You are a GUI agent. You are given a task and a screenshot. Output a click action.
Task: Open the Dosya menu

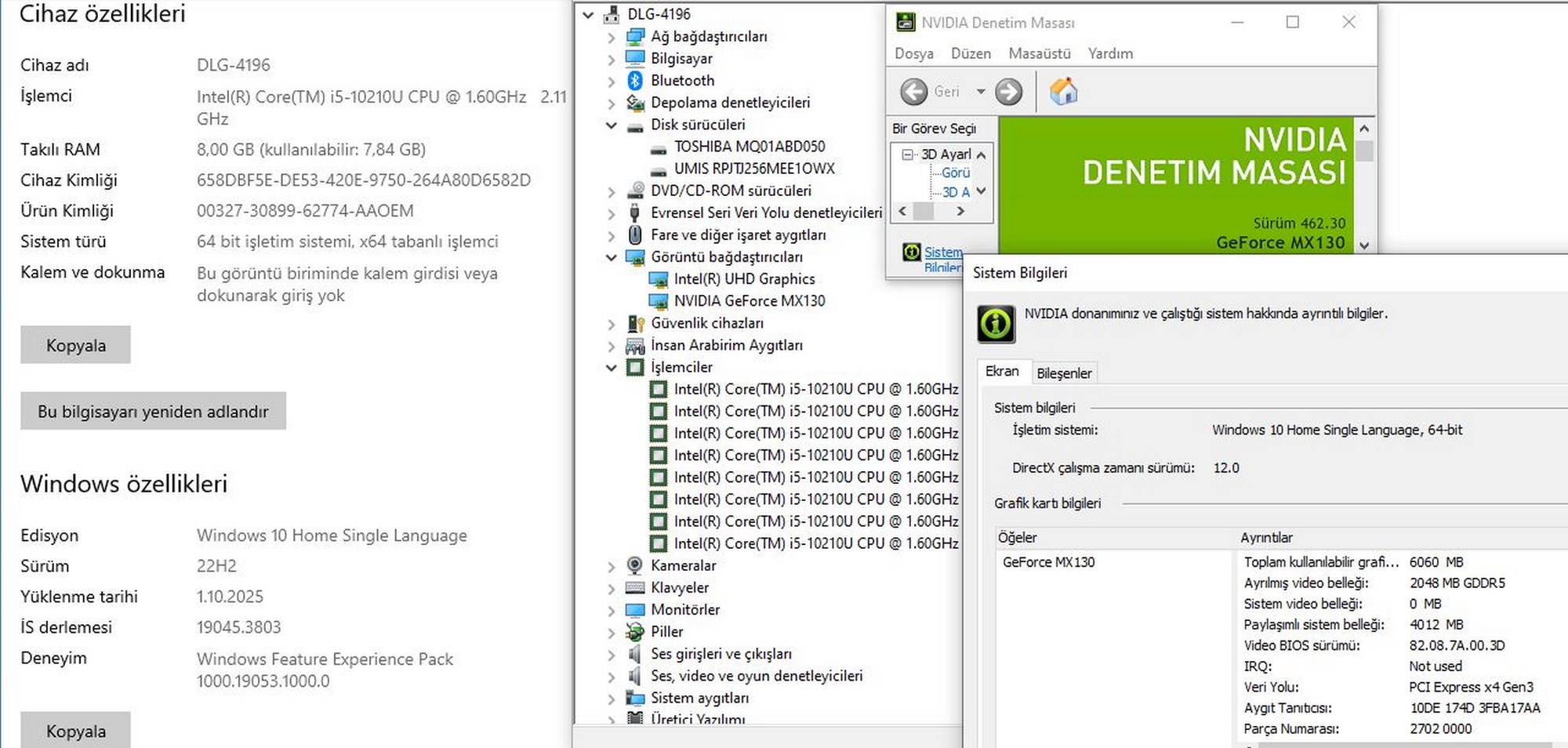click(913, 53)
